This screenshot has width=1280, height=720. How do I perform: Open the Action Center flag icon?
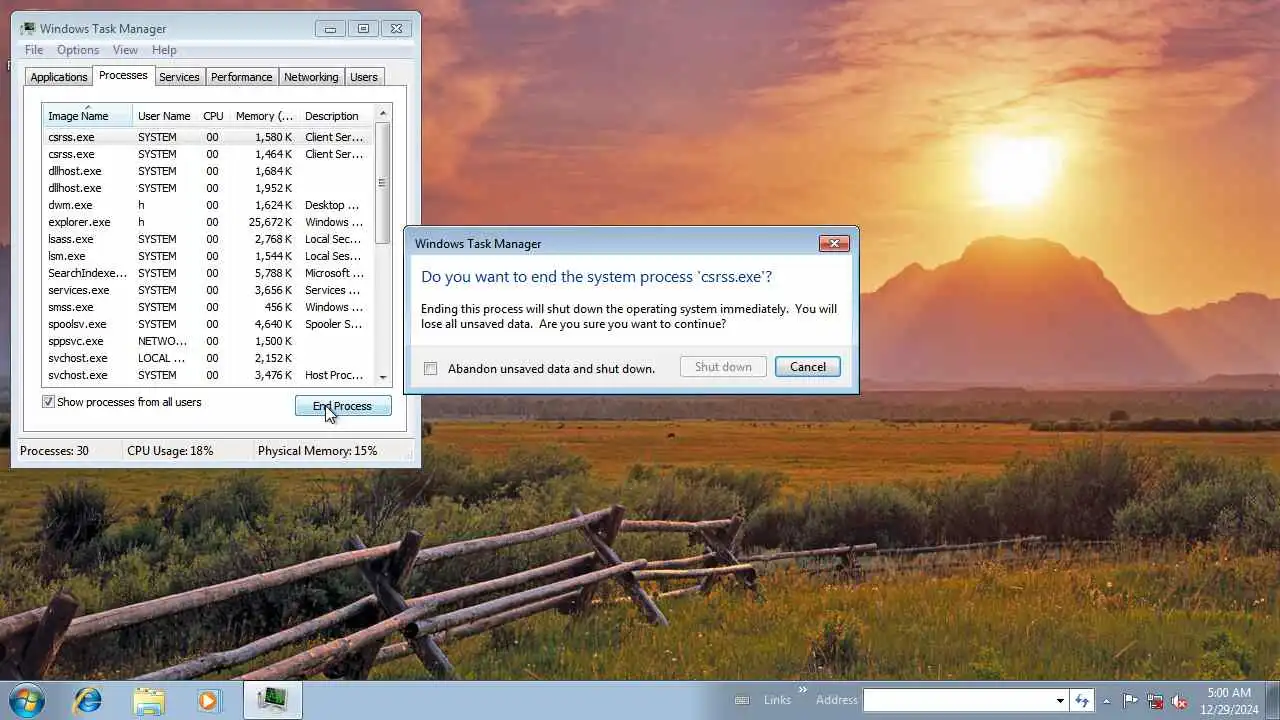[1130, 701]
